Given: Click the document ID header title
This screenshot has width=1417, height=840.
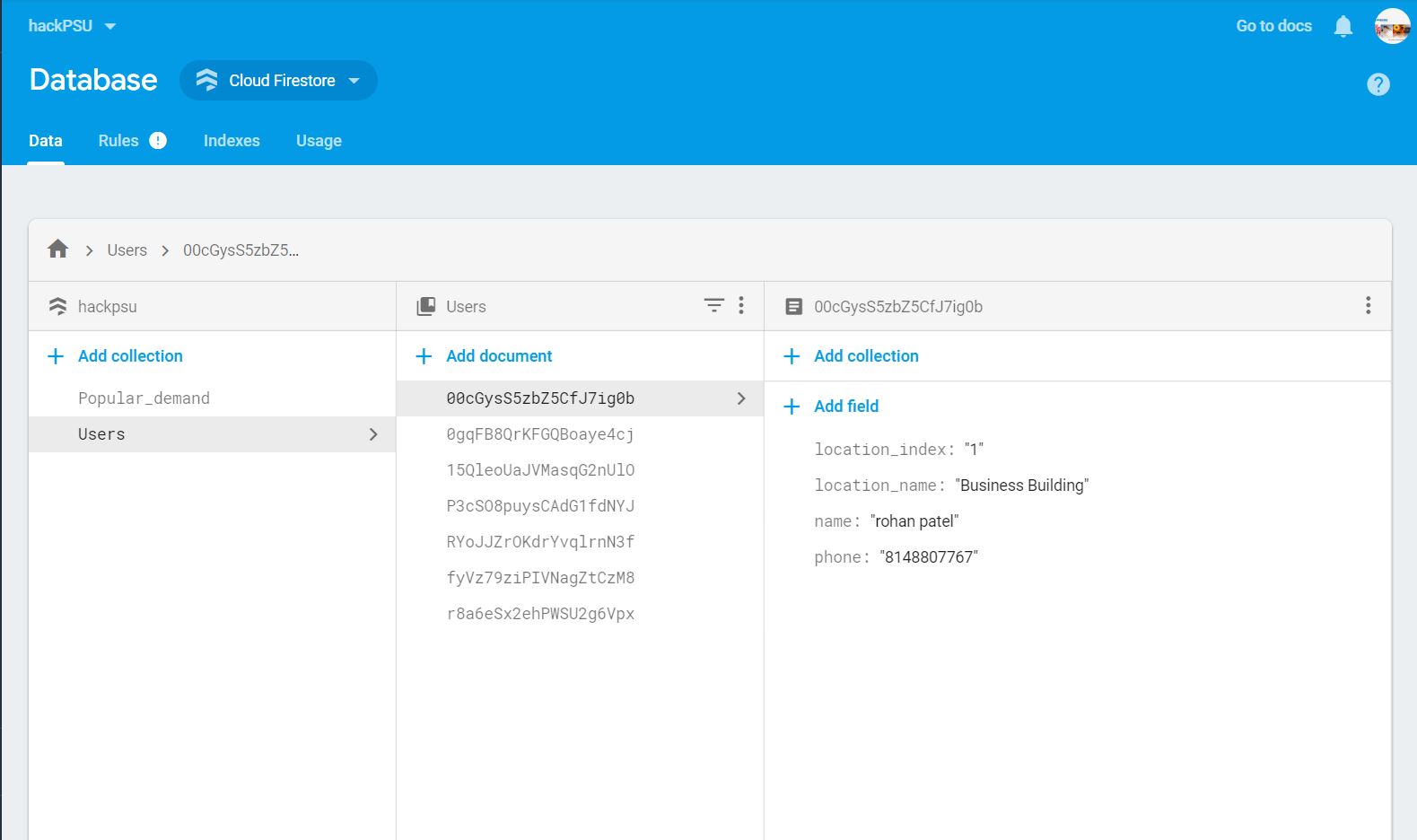Looking at the screenshot, I should pyautogui.click(x=898, y=306).
